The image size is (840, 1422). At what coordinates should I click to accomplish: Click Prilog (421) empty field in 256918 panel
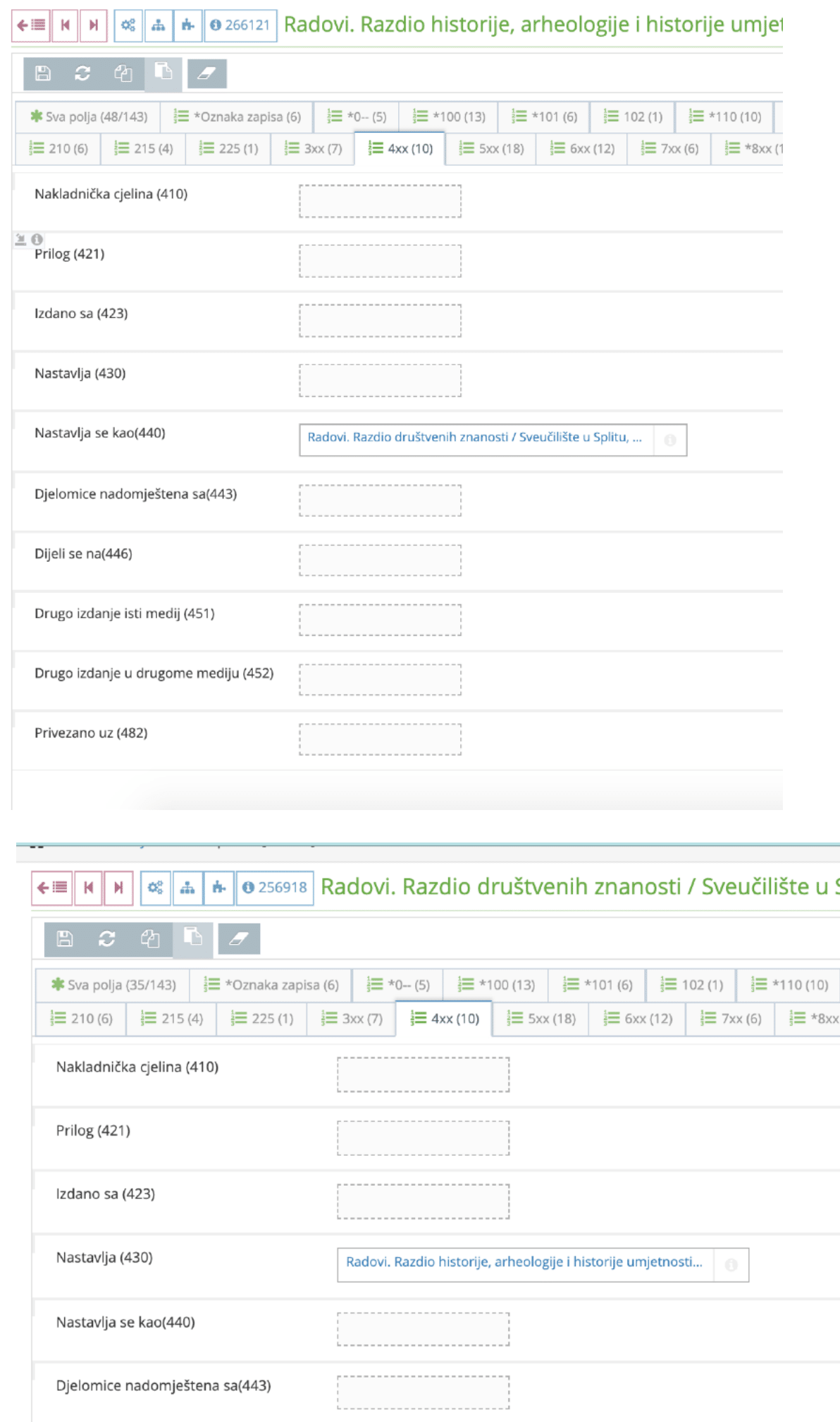point(423,1138)
